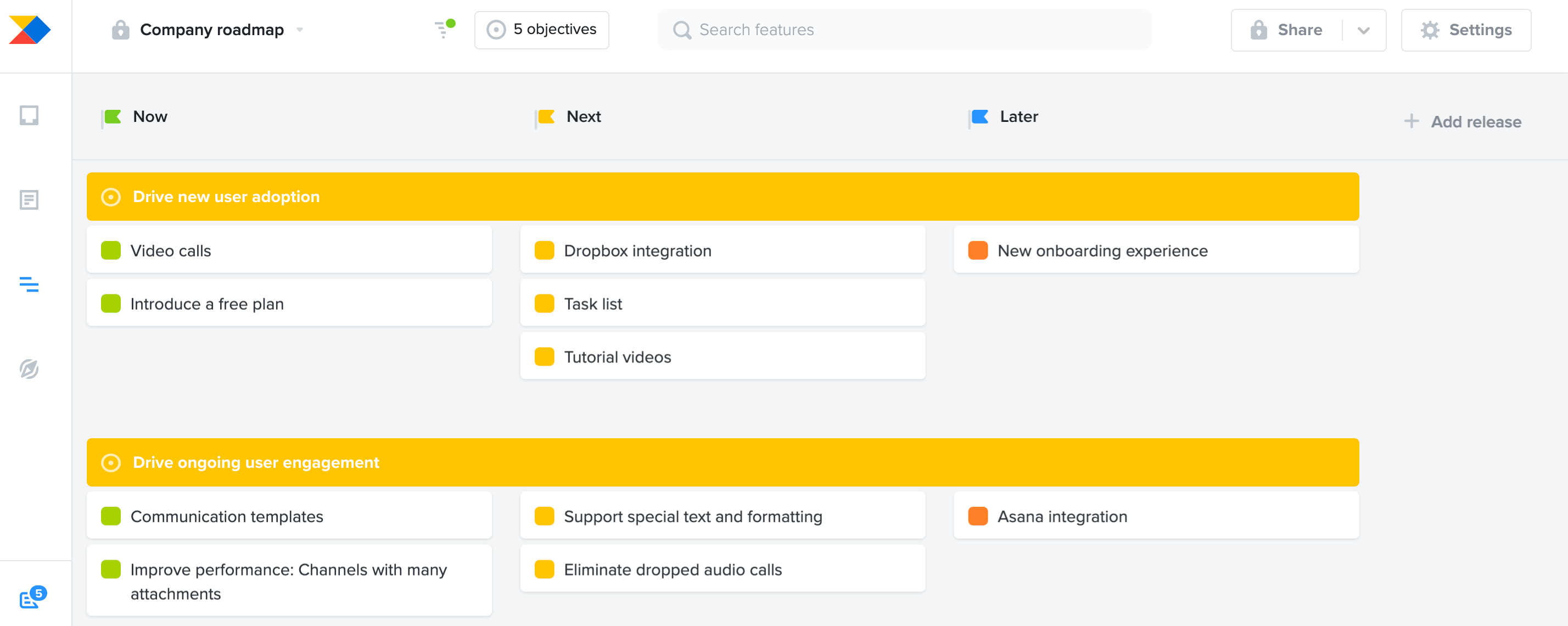Viewport: 1568px width, 626px height.
Task: Collapse the Drive ongoing user engagement objective
Action: pyautogui.click(x=111, y=463)
